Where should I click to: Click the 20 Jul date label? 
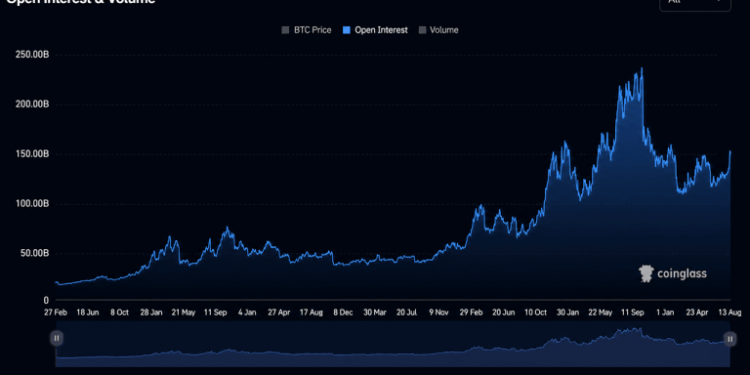point(407,312)
